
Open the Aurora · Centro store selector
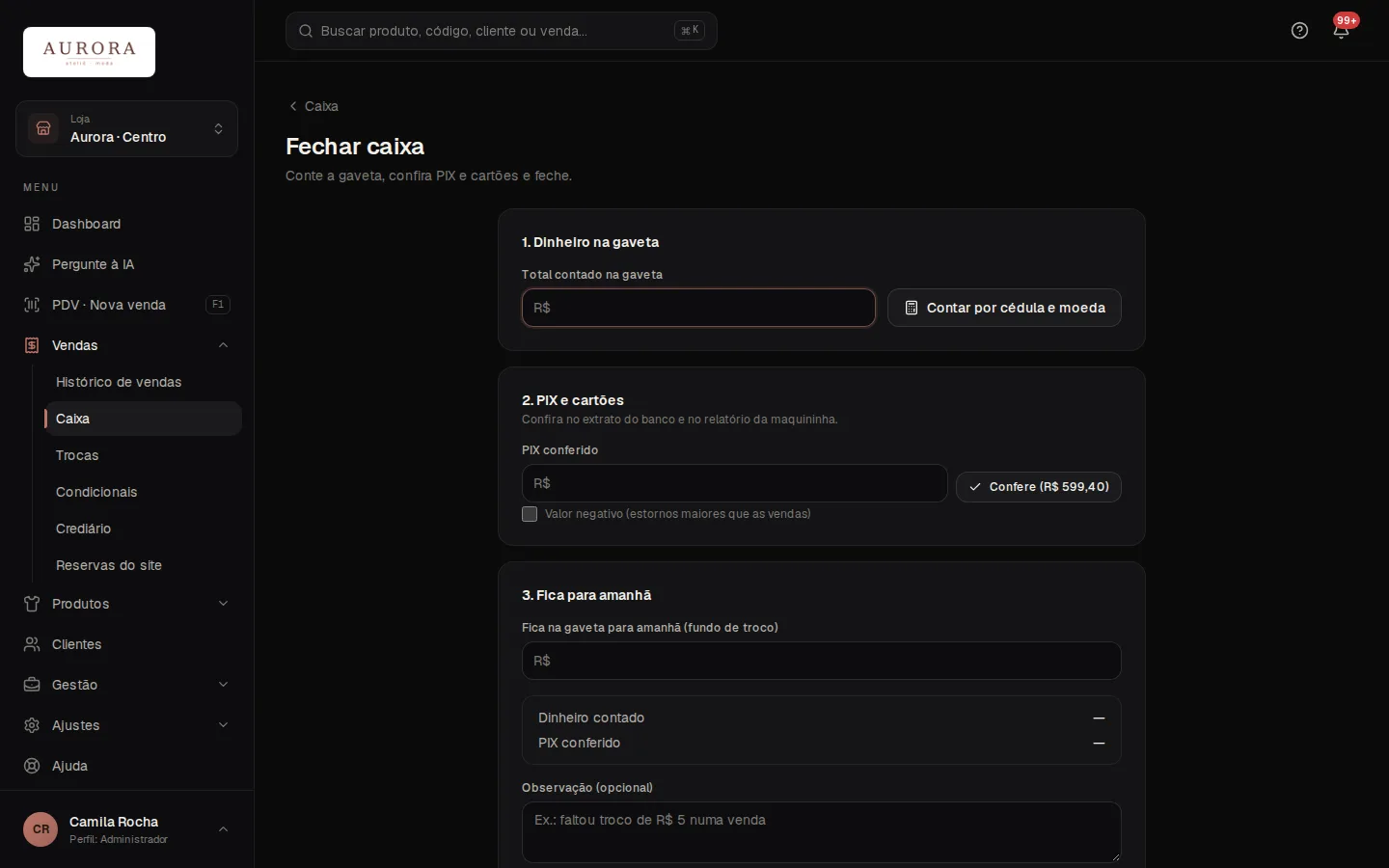pyautogui.click(x=127, y=128)
